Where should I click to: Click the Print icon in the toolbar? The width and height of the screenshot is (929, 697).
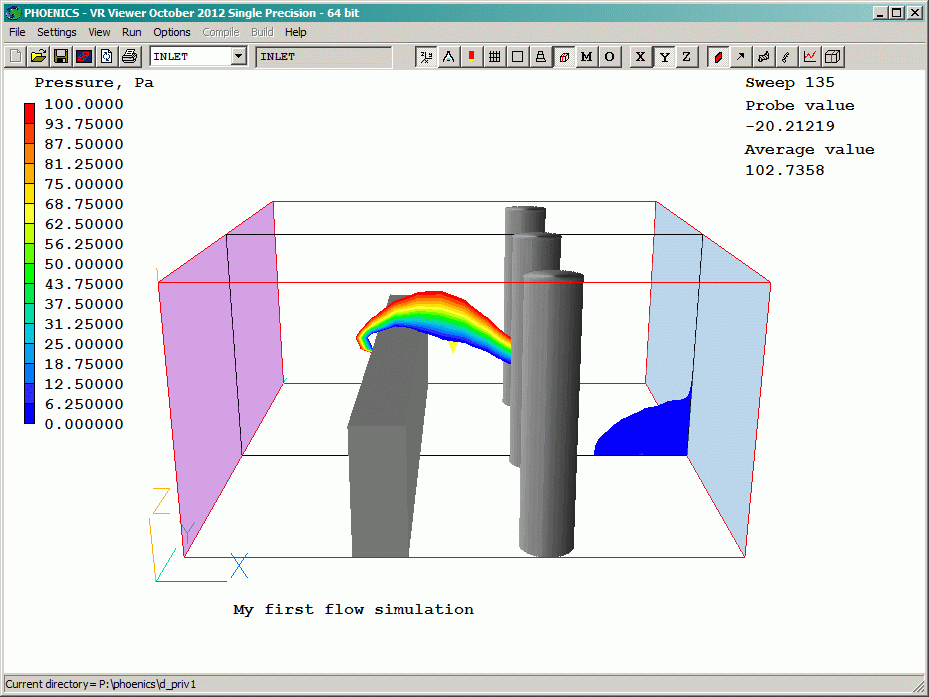[x=129, y=57]
